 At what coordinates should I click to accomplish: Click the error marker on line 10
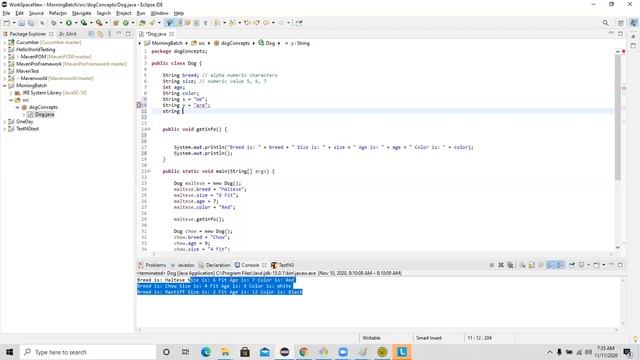[x=139, y=105]
